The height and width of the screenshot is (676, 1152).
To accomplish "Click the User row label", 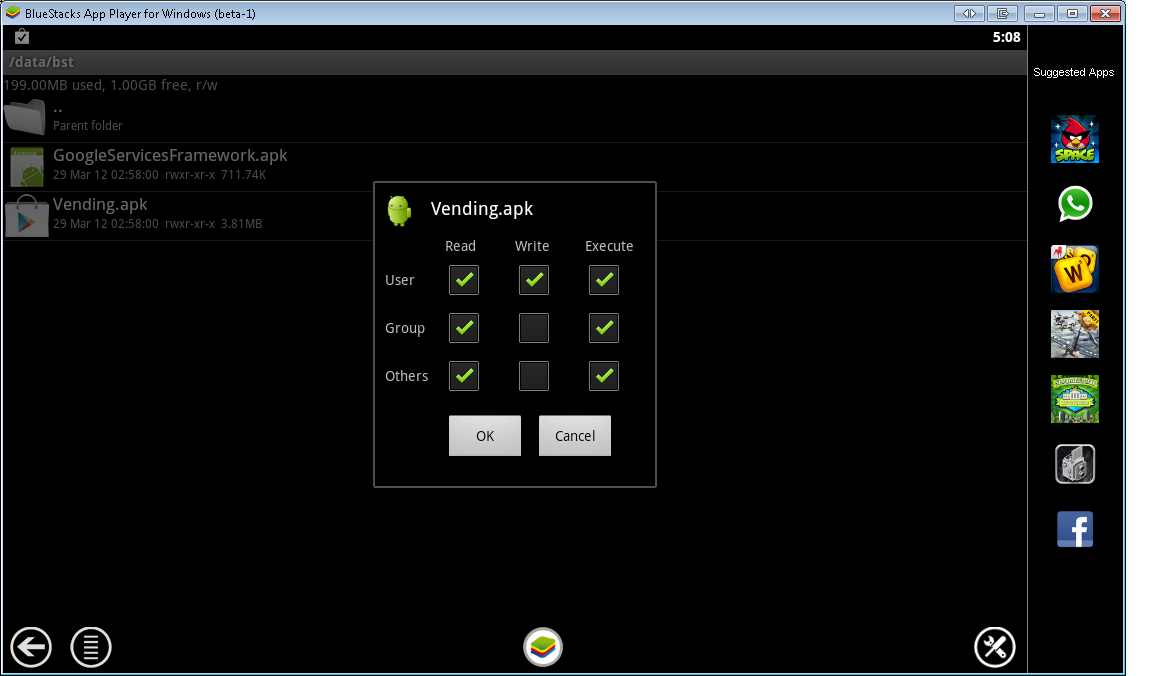I will coord(400,280).
